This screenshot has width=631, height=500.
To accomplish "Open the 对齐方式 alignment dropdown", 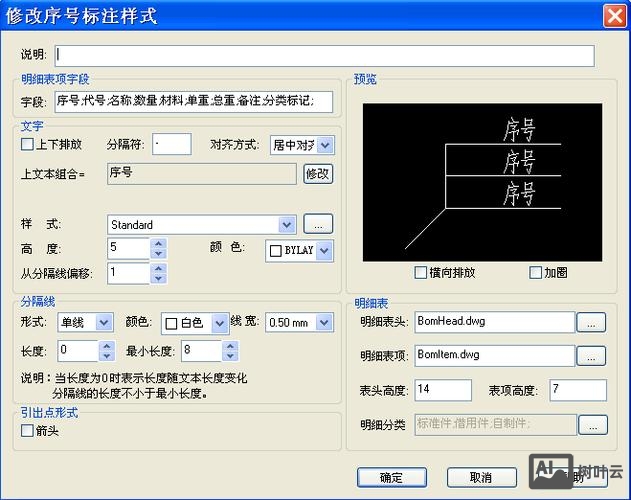I will [x=325, y=145].
